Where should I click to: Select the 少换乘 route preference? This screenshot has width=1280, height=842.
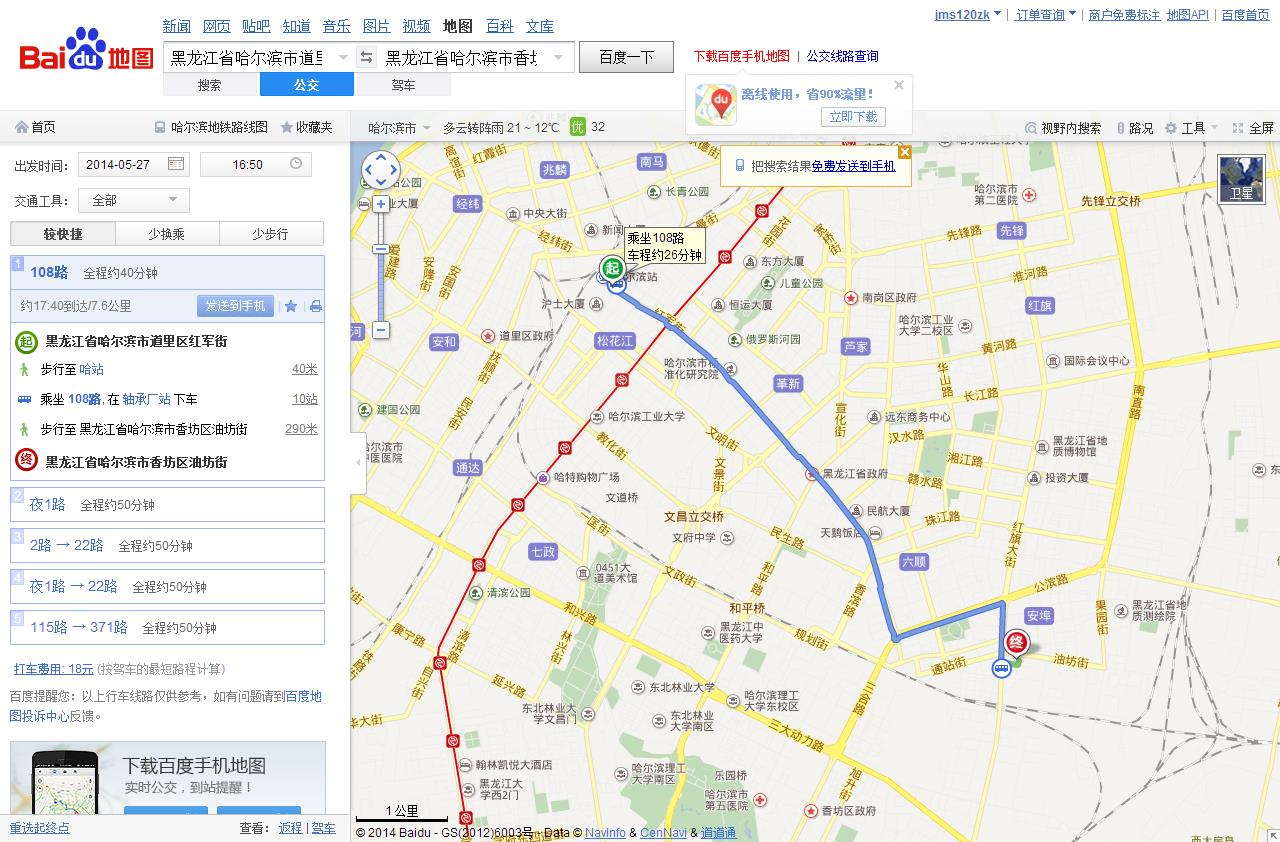click(x=167, y=234)
